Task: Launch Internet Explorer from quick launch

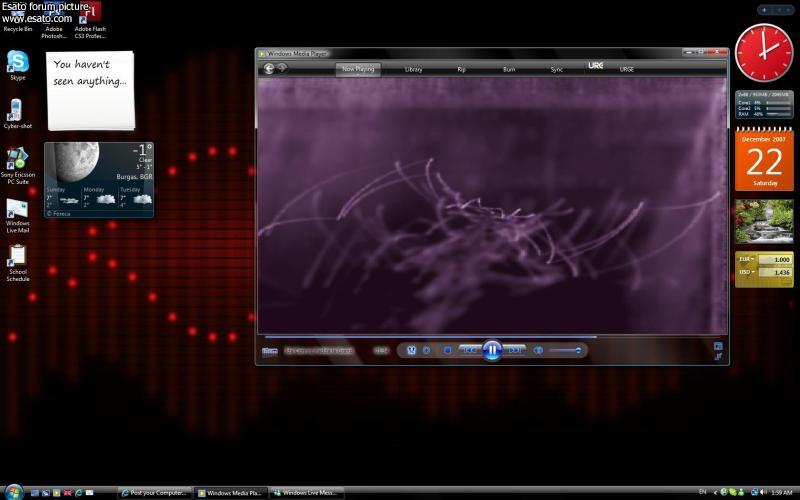Action: pyautogui.click(x=79, y=493)
